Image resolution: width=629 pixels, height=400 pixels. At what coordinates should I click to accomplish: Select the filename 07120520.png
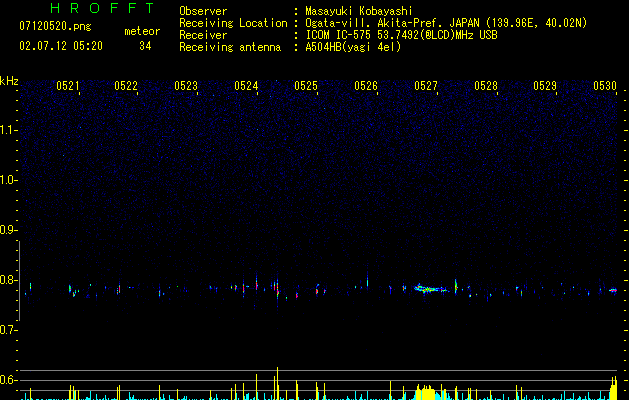click(x=55, y=27)
